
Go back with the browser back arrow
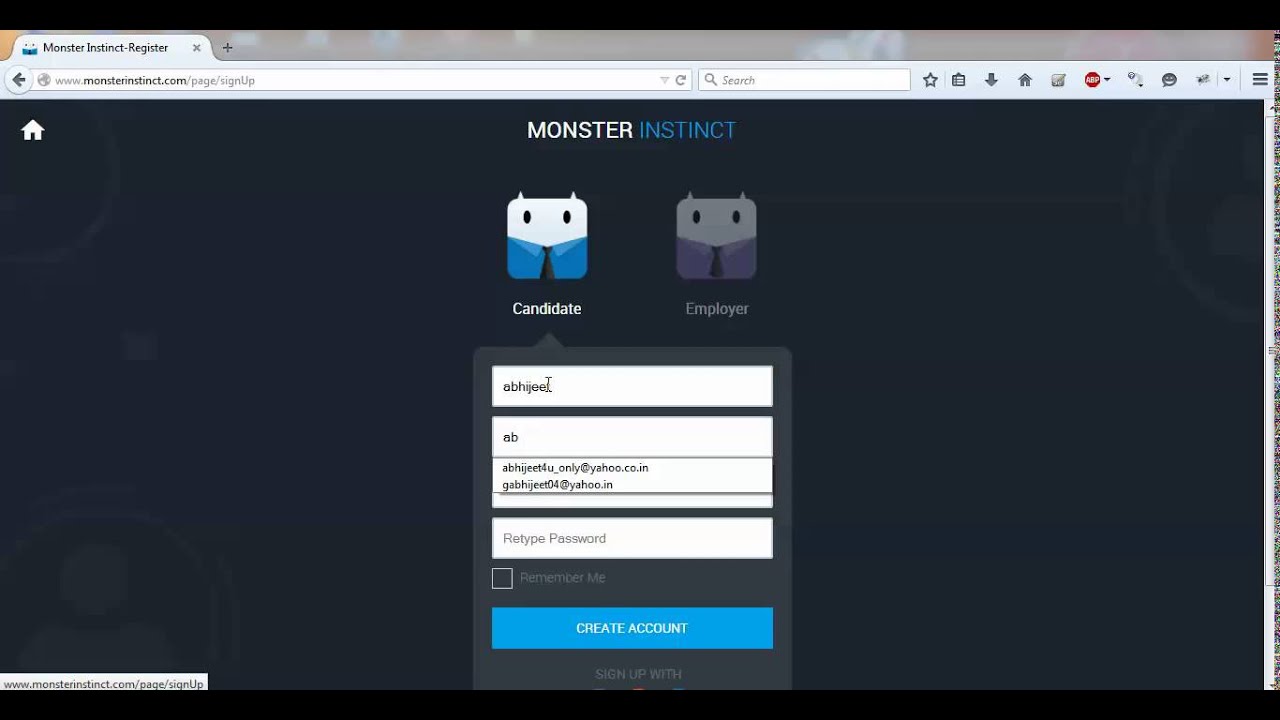click(18, 80)
